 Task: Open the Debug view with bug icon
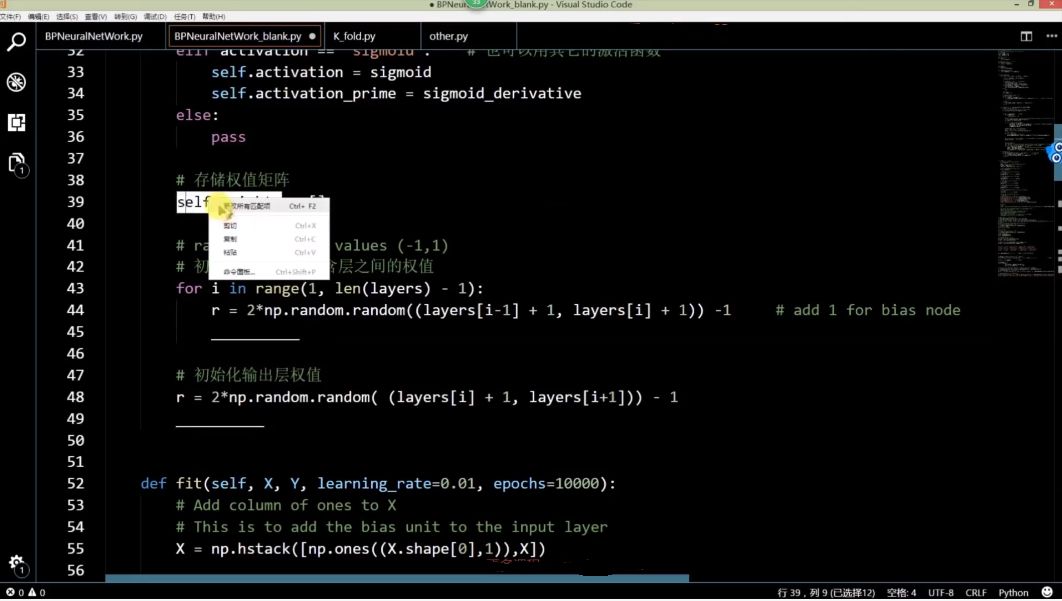[16, 82]
